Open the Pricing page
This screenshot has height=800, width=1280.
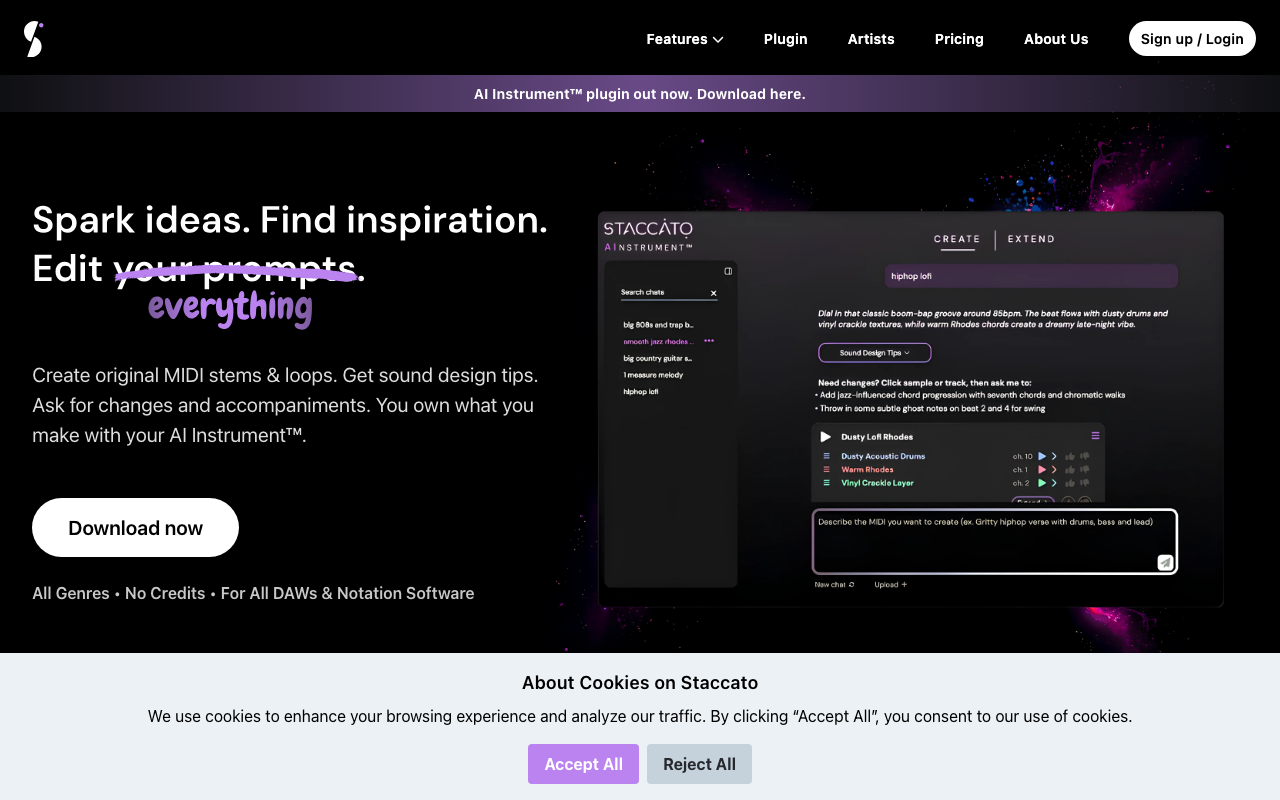[959, 39]
